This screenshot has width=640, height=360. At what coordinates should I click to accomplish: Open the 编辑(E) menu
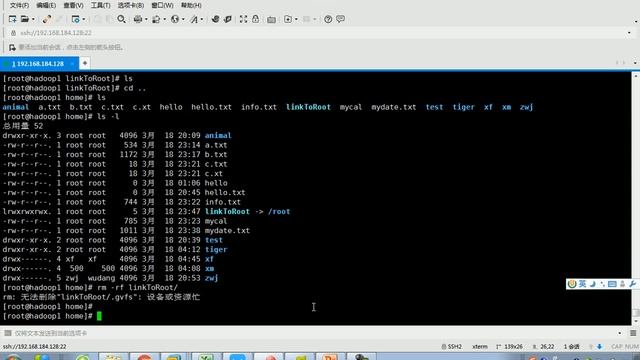tap(46, 5)
